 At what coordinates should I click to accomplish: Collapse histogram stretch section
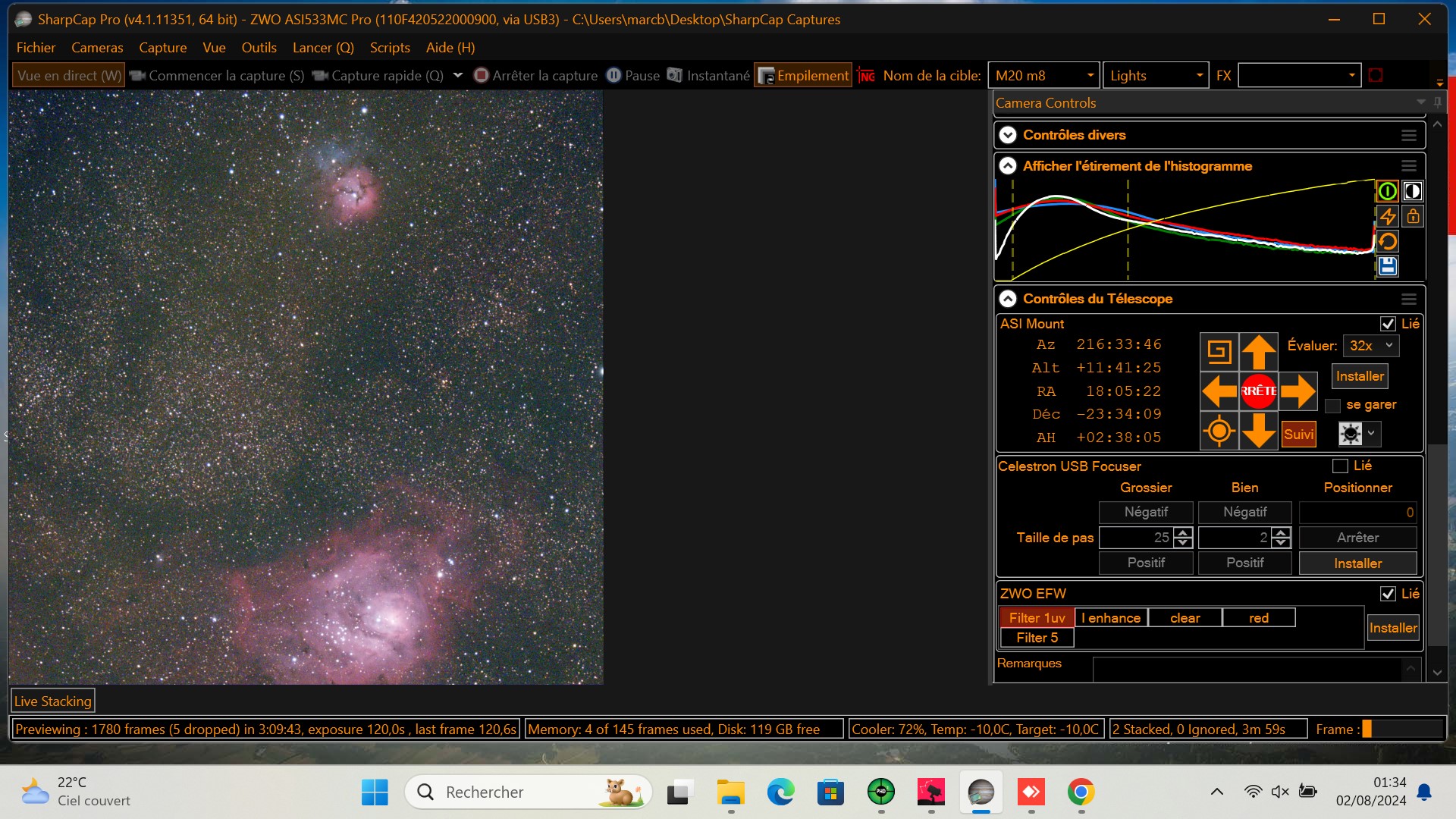click(1008, 166)
